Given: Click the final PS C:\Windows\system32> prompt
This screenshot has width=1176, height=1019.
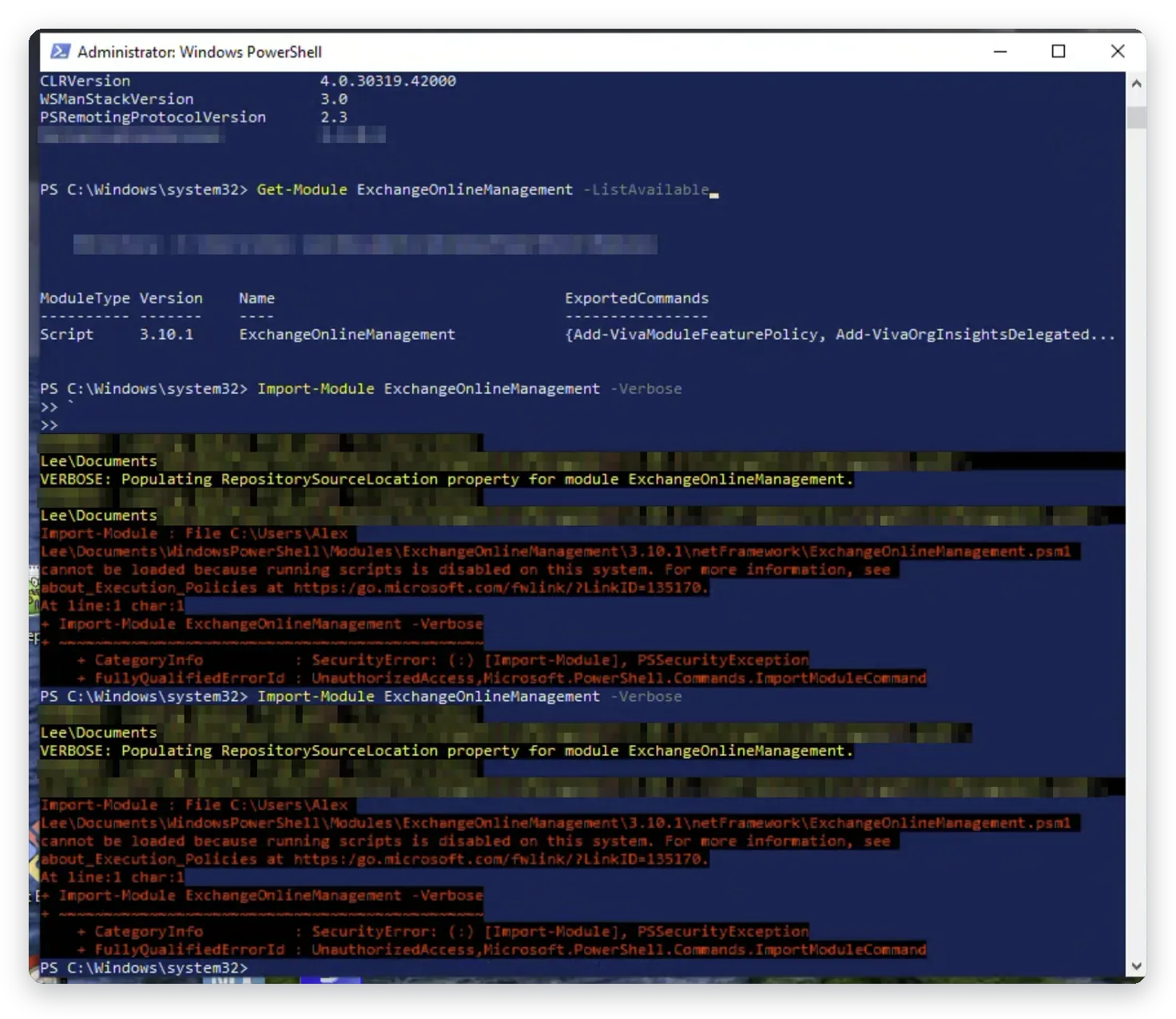Looking at the screenshot, I should pos(144,968).
